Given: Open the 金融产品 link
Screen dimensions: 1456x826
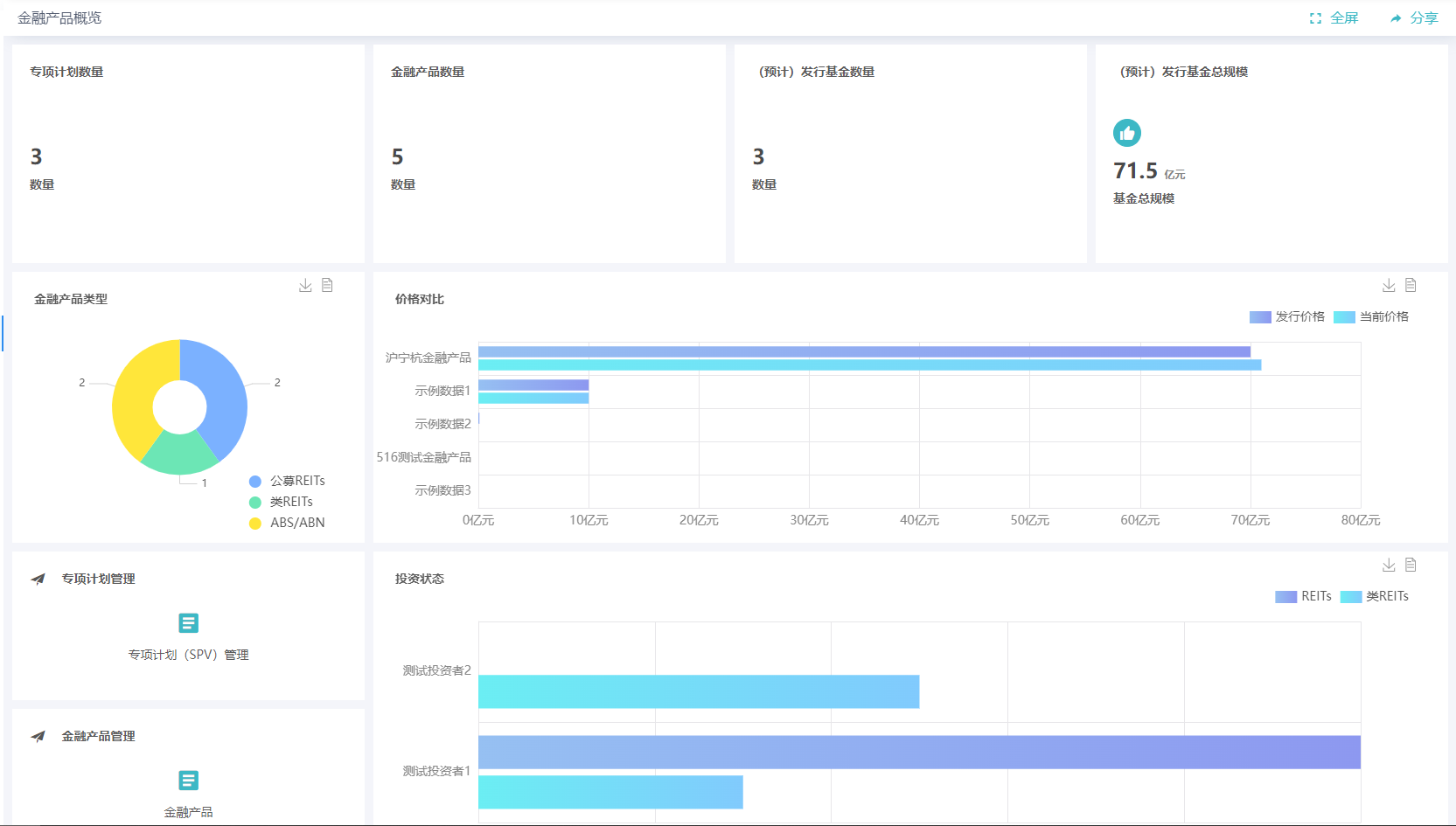Looking at the screenshot, I should pos(188,812).
